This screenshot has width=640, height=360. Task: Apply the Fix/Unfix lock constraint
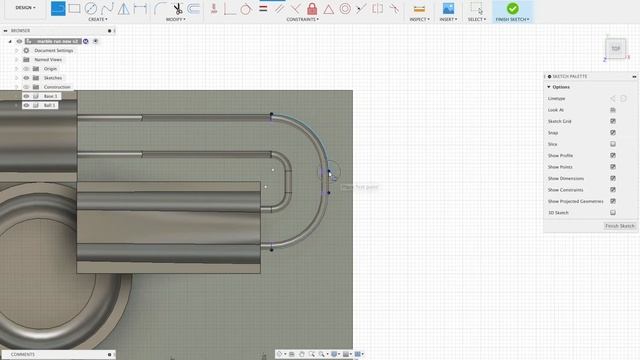tap(312, 9)
